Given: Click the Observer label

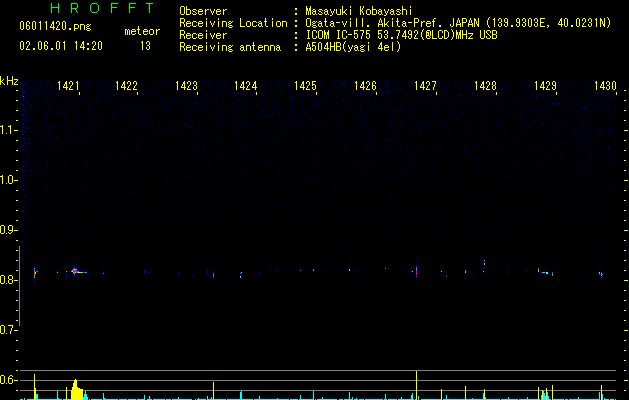Looking at the screenshot, I should coord(203,11).
